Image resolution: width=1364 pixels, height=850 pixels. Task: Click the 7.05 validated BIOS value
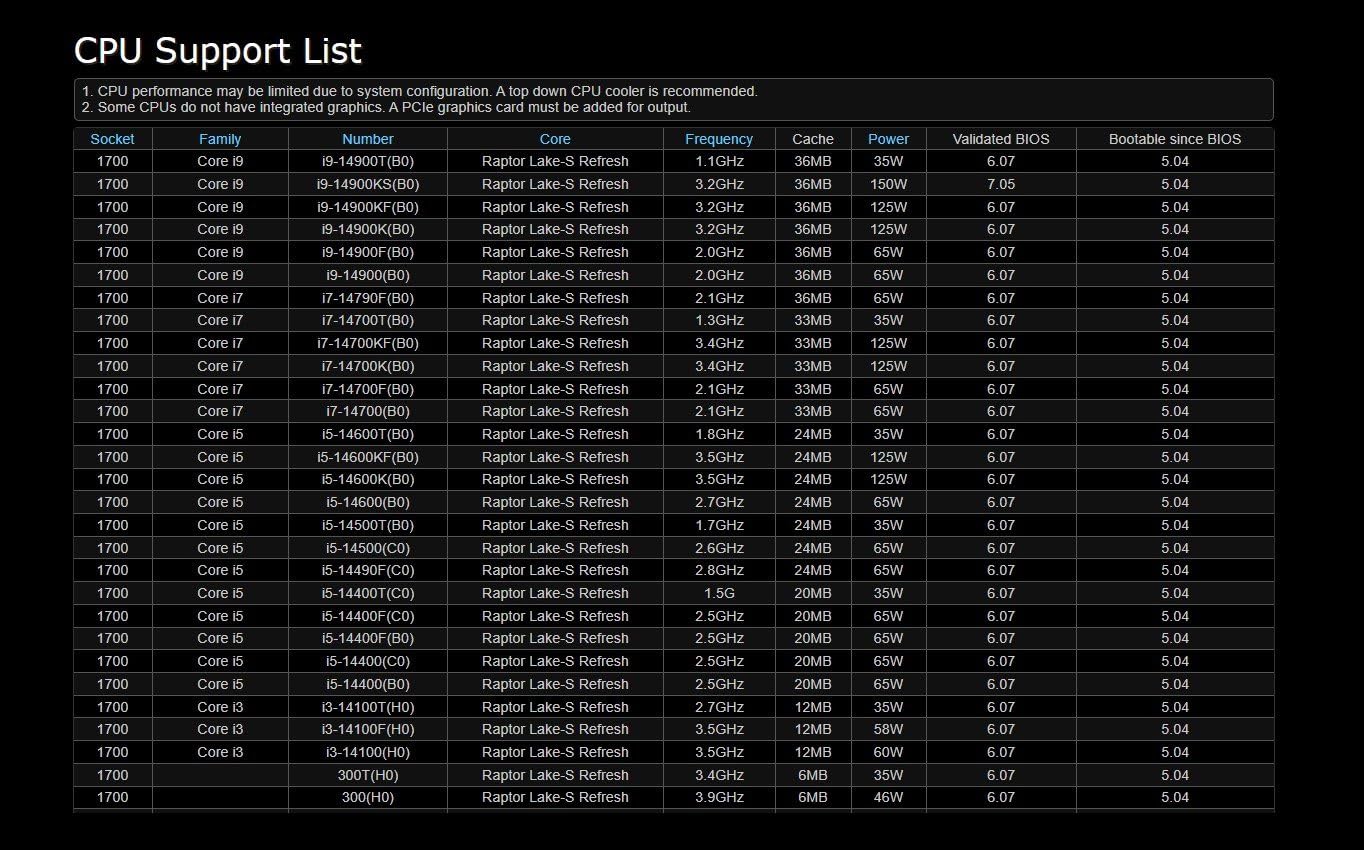1001,184
